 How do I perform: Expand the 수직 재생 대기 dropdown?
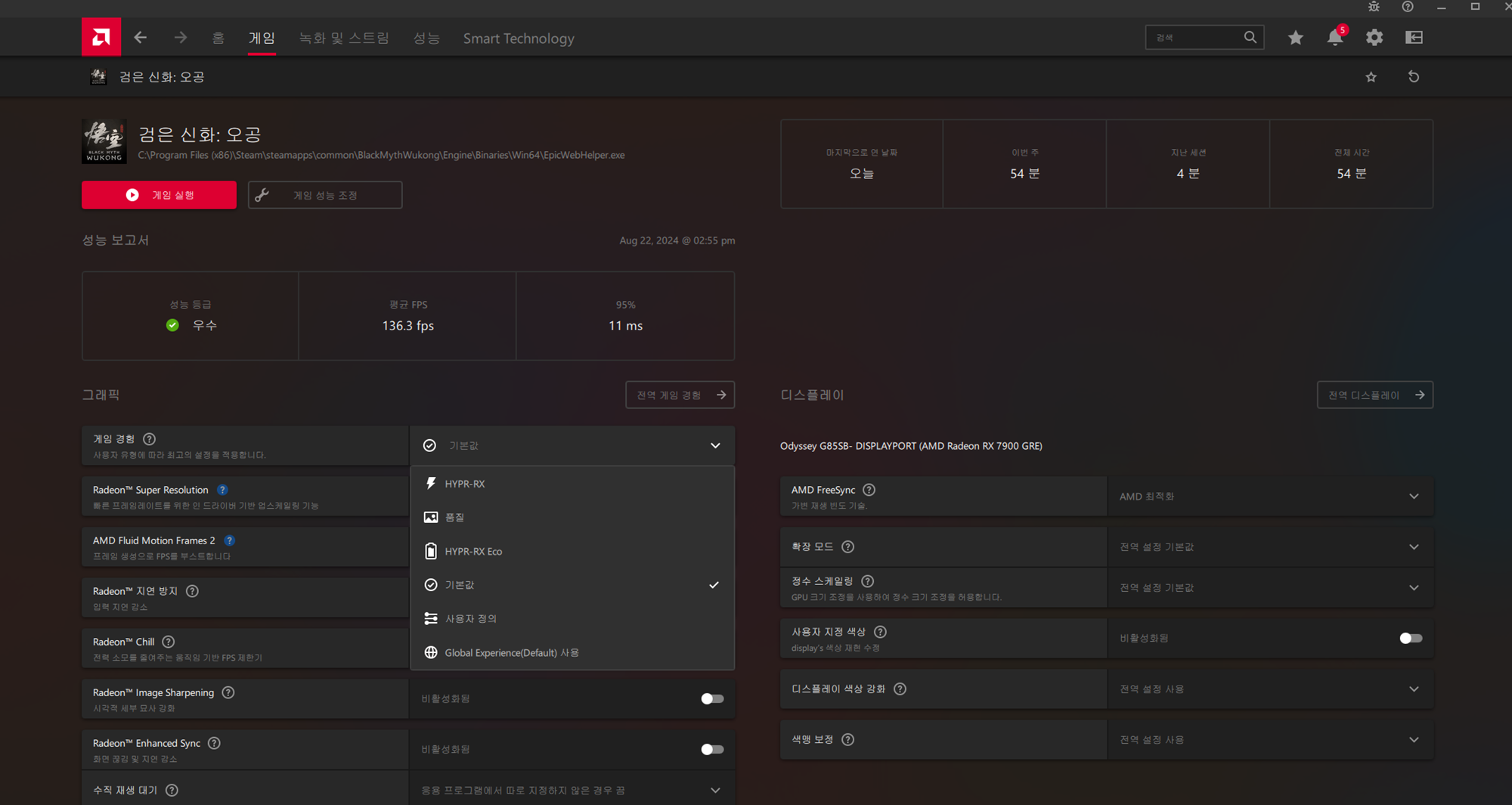(x=572, y=790)
